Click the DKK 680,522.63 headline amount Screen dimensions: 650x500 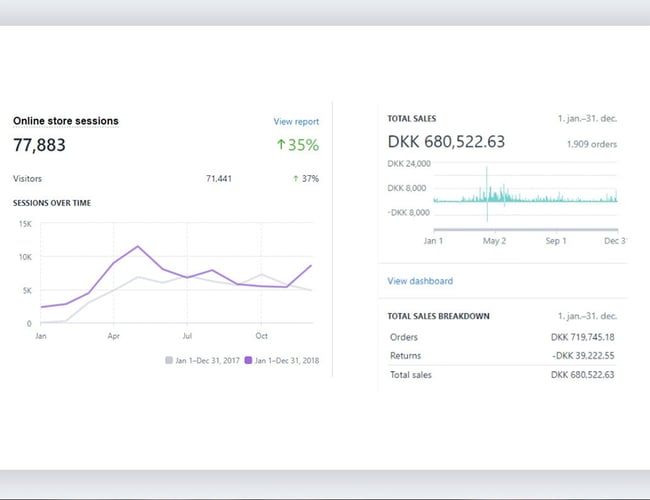click(446, 142)
